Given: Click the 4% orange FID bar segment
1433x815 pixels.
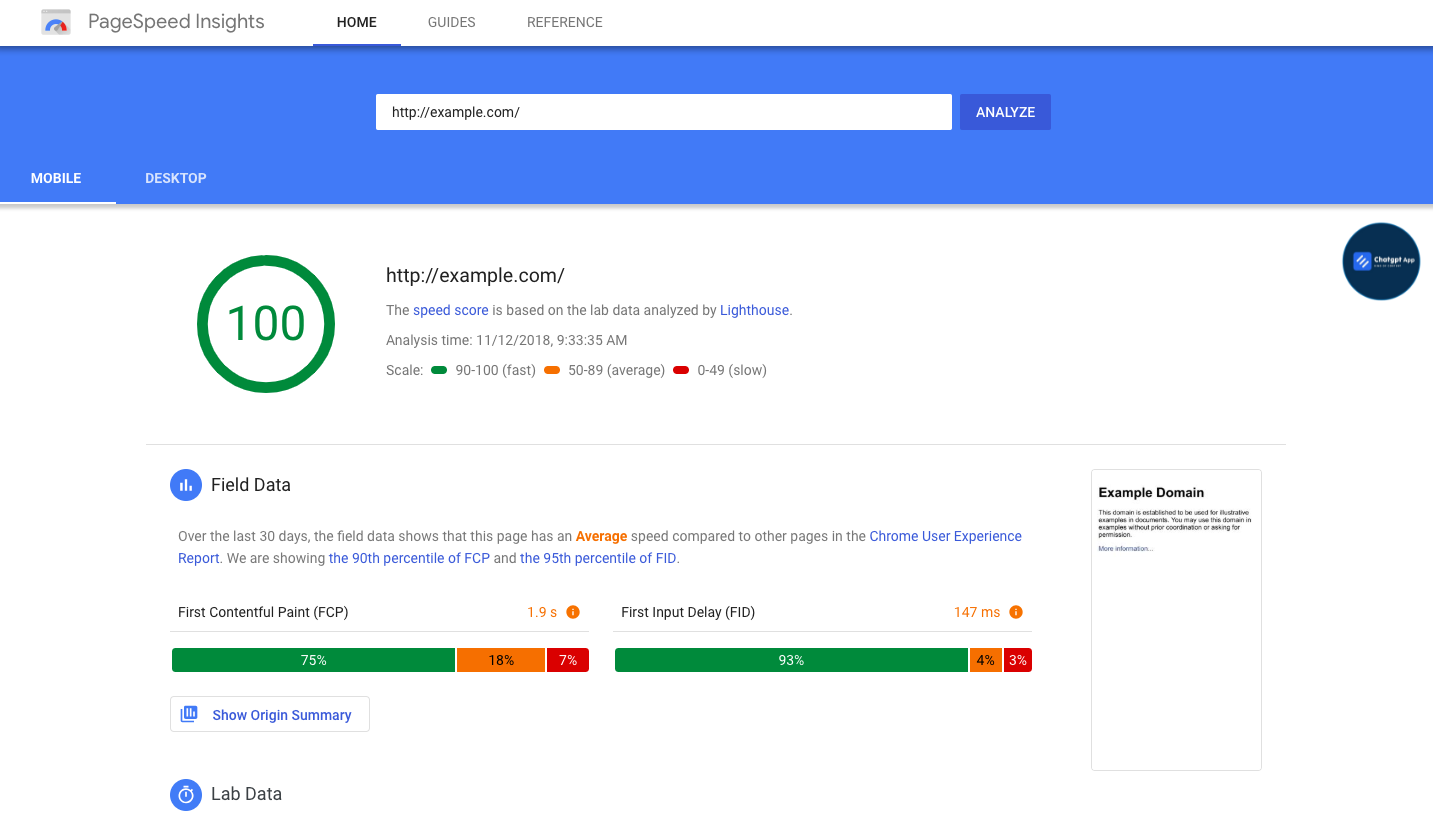Looking at the screenshot, I should (986, 660).
